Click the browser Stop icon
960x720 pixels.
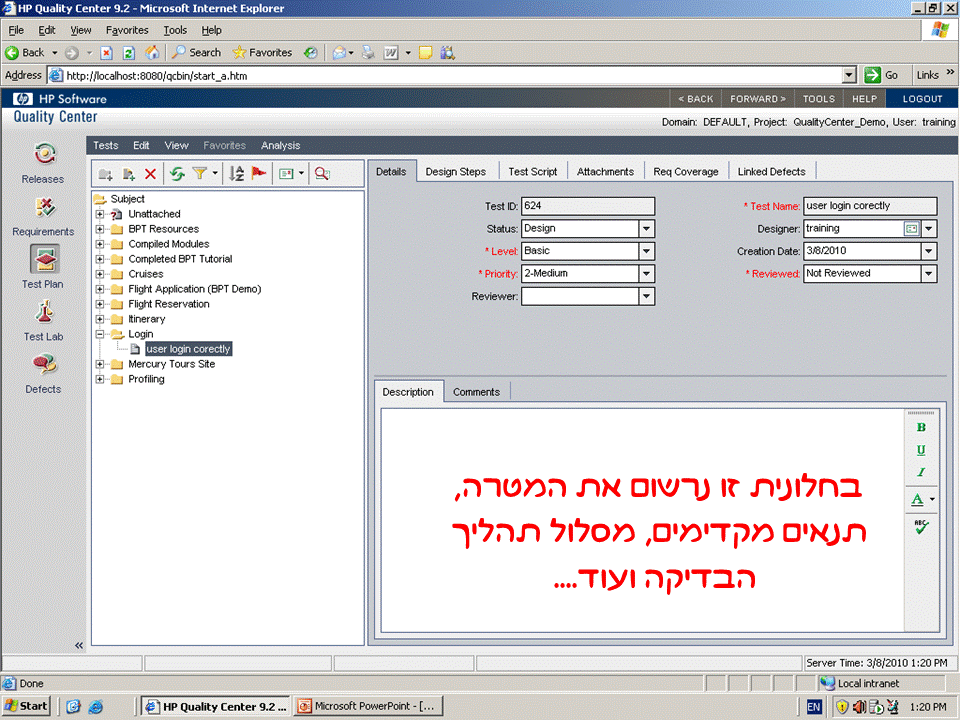[106, 53]
